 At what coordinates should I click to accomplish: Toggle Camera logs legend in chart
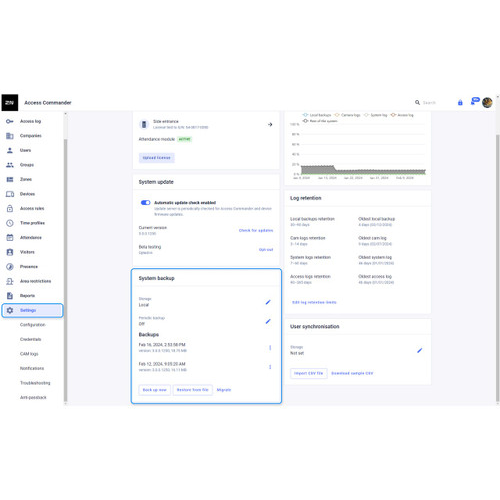pos(347,115)
